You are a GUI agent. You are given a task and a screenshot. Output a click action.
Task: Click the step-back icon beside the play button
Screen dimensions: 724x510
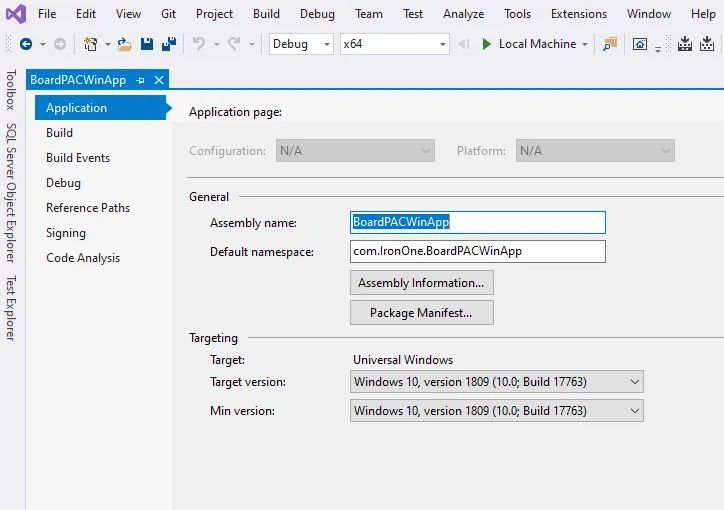point(464,44)
